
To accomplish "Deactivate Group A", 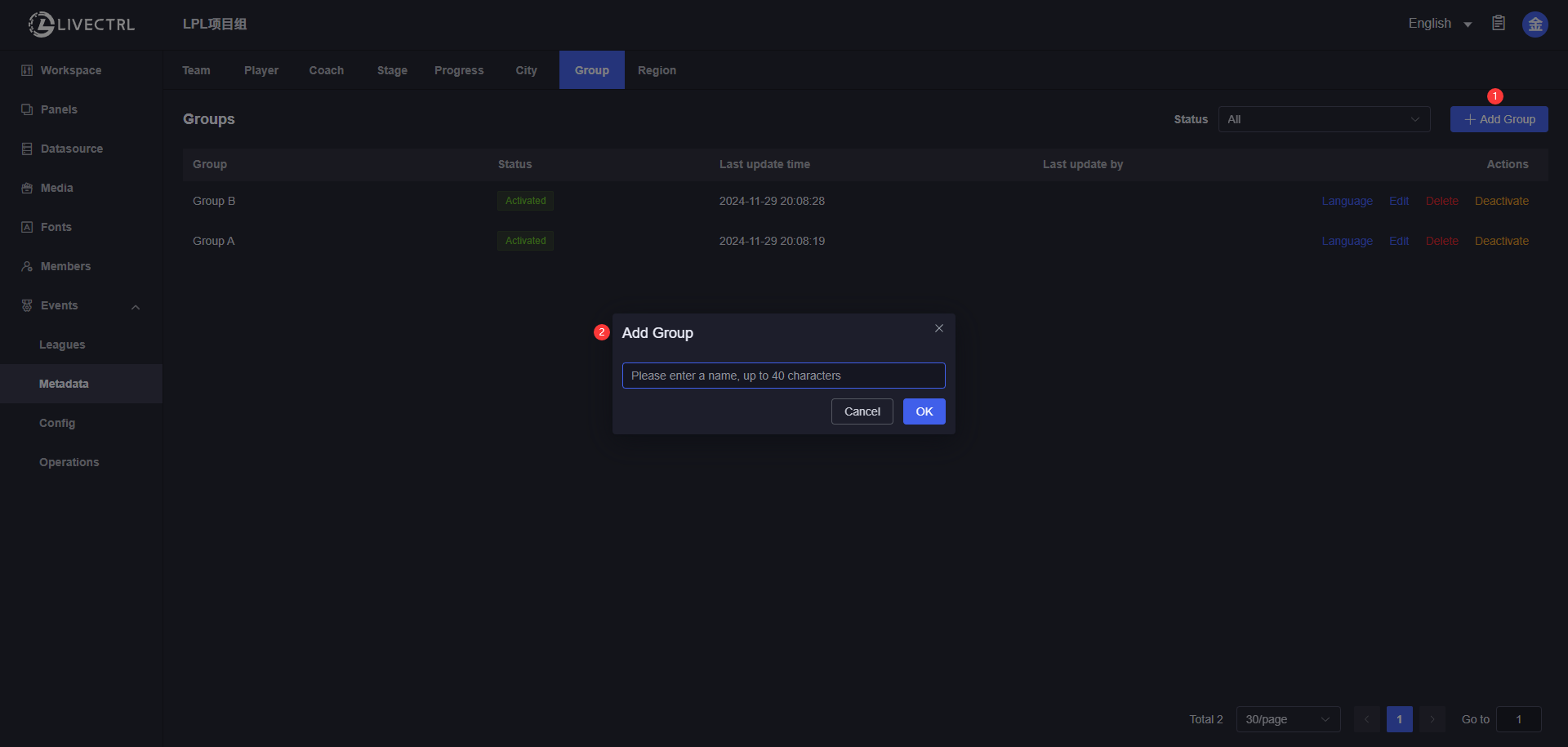I will click(1501, 241).
